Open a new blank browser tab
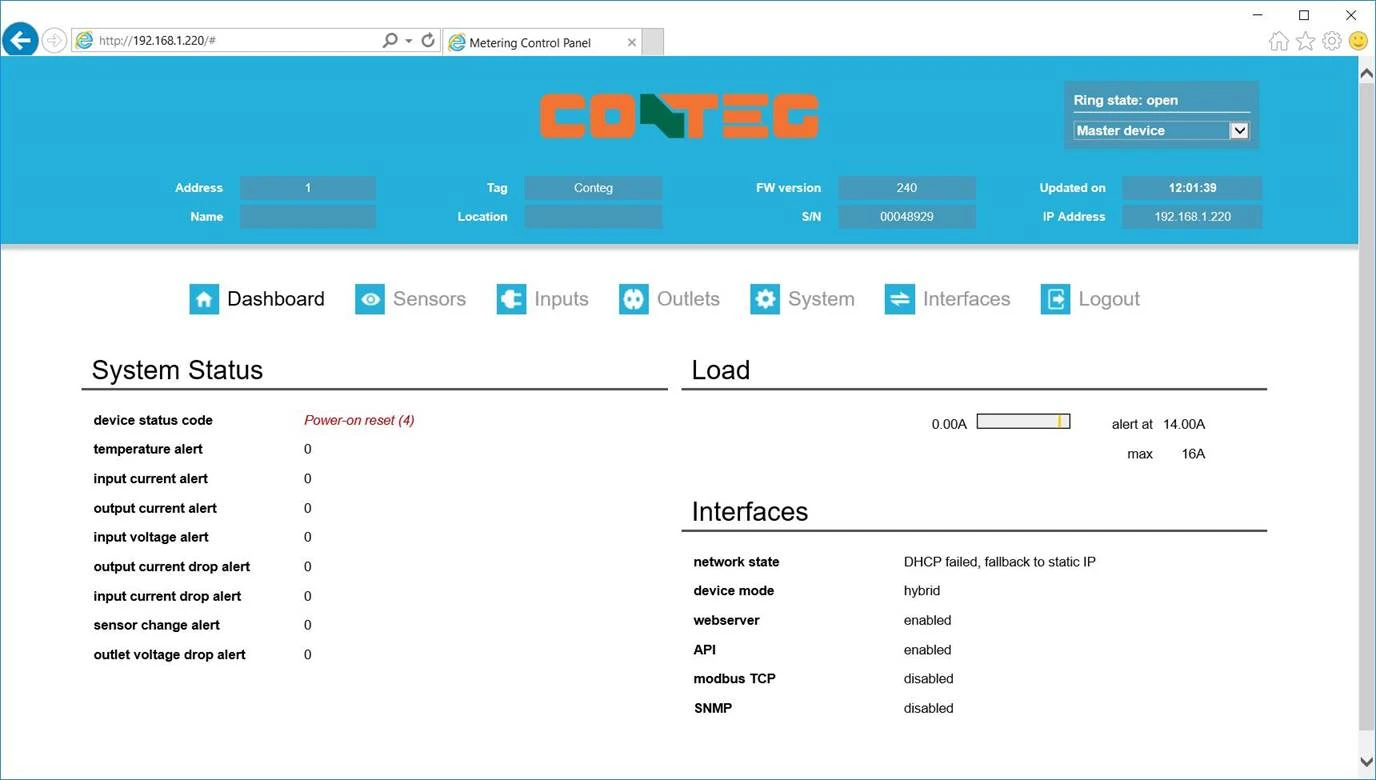Image resolution: width=1376 pixels, height=780 pixels. coord(653,42)
